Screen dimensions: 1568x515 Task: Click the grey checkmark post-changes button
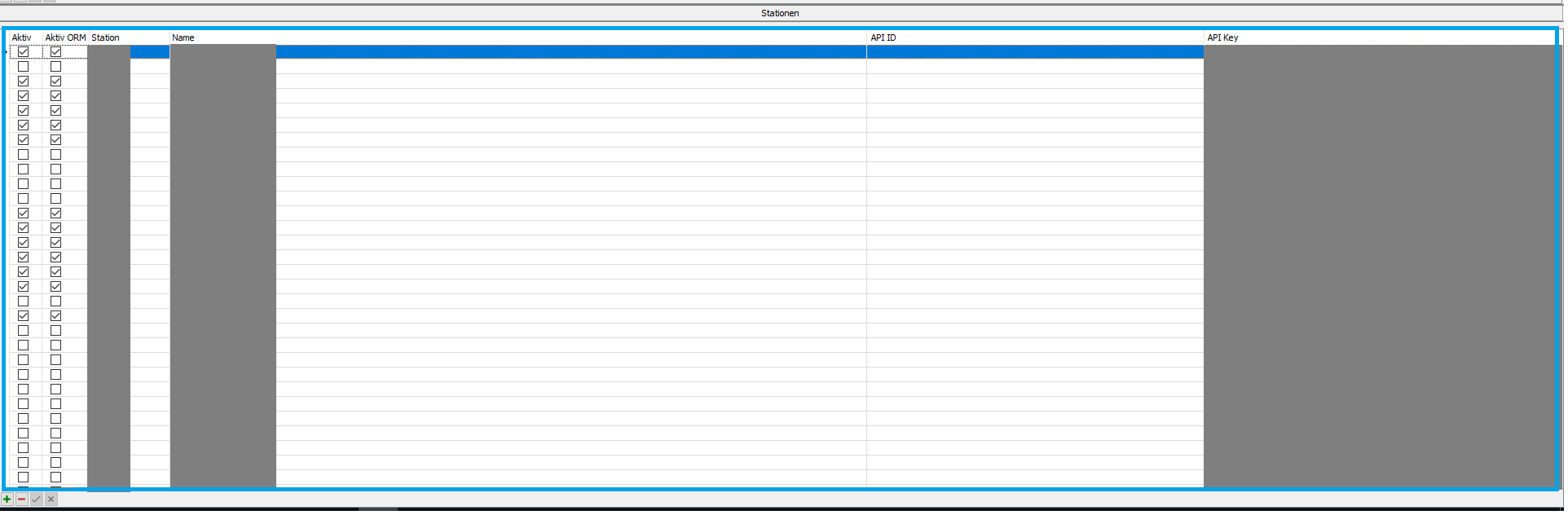tap(37, 500)
